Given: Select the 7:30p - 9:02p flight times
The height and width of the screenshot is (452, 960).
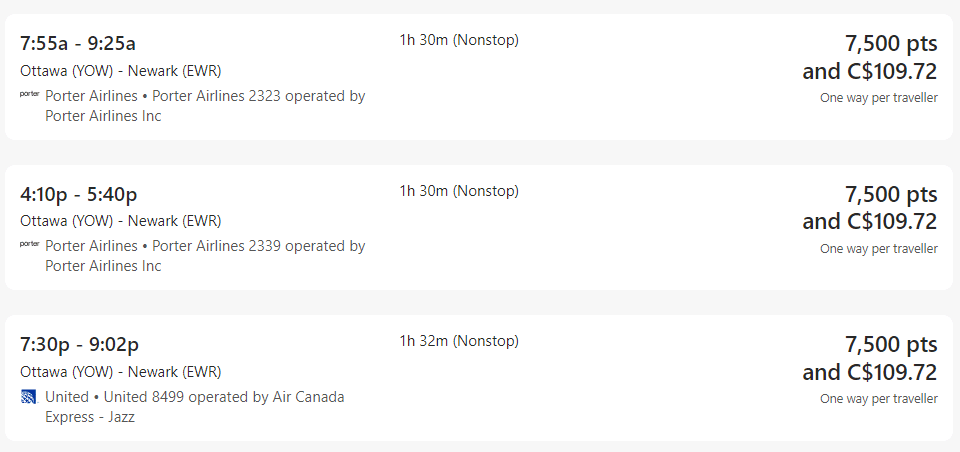Looking at the screenshot, I should [x=79, y=345].
